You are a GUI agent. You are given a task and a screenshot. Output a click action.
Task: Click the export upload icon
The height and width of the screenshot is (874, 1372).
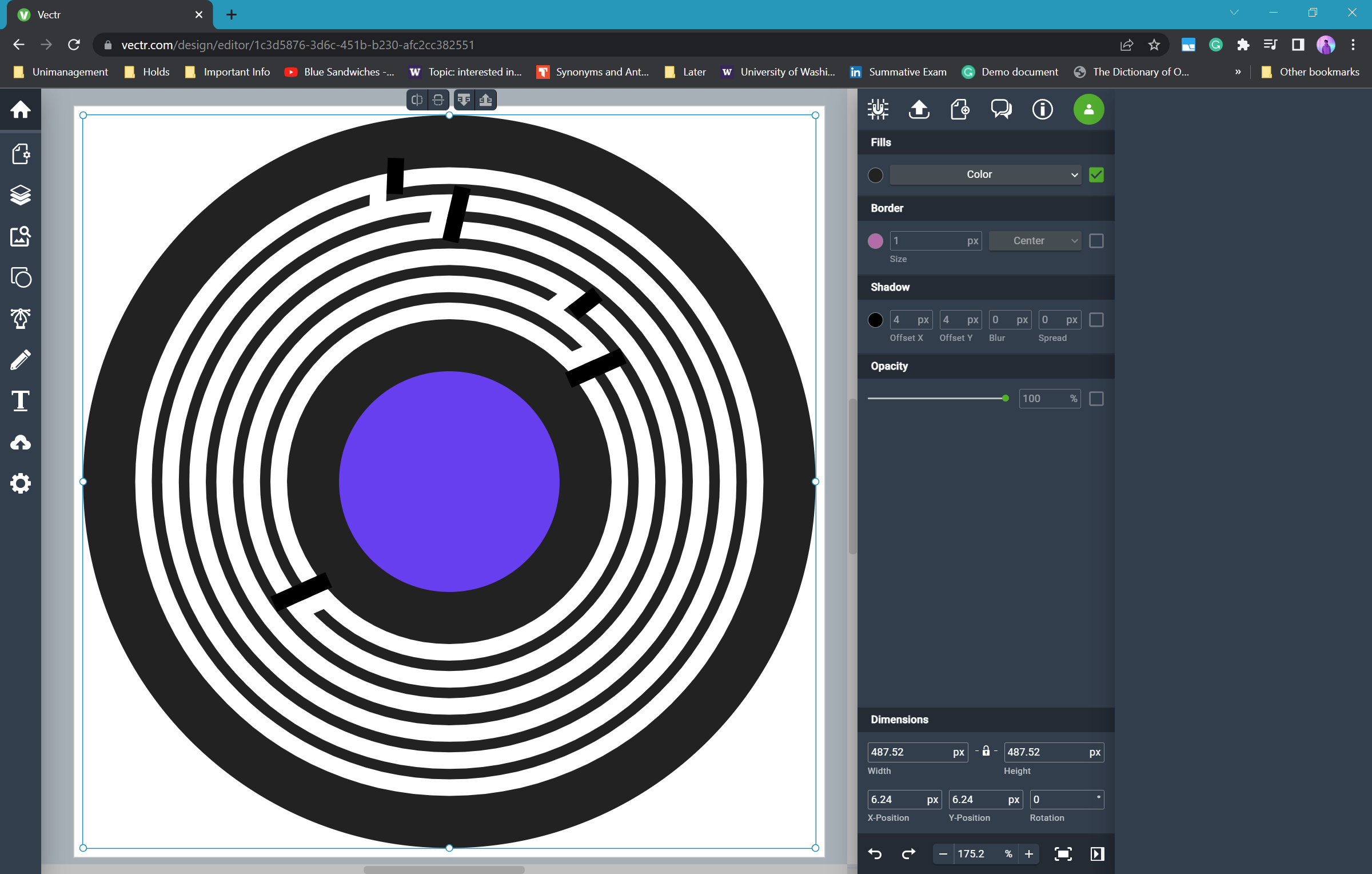click(x=919, y=109)
